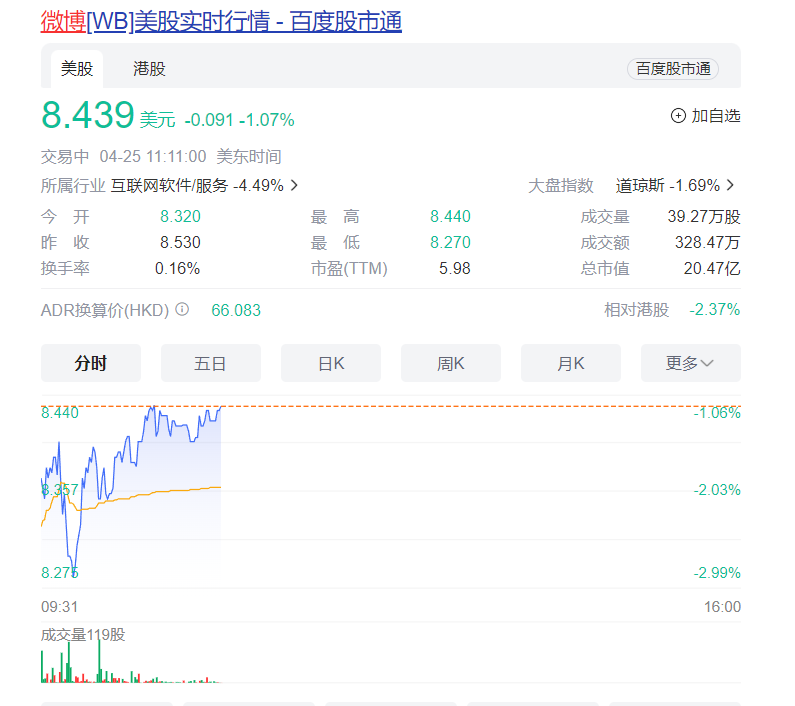Open the 道琼斯 -1.69% index link
The height and width of the screenshot is (706, 795).
pos(667,186)
